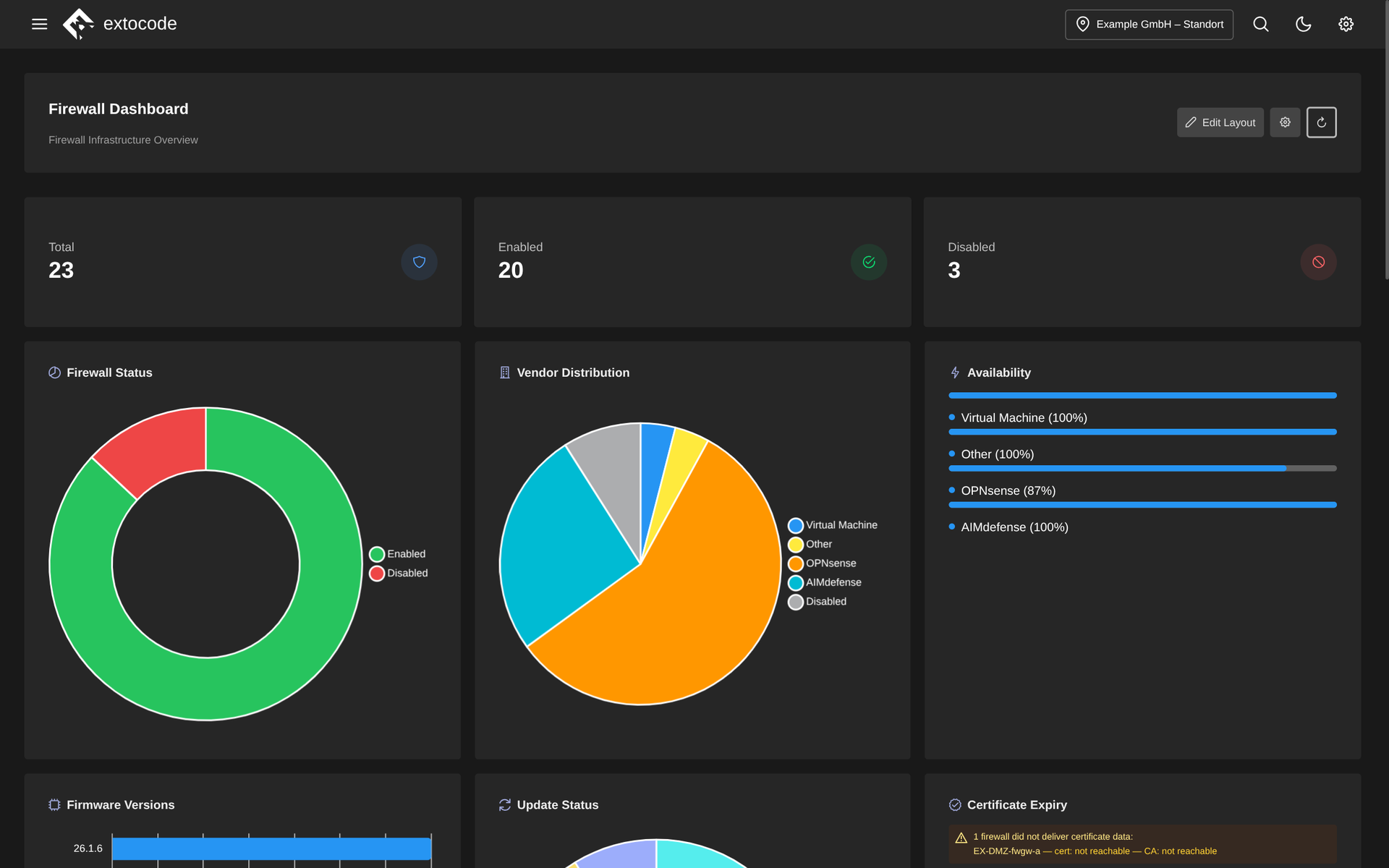The height and width of the screenshot is (868, 1389).
Task: Toggle dark mode moon icon
Action: (1303, 24)
